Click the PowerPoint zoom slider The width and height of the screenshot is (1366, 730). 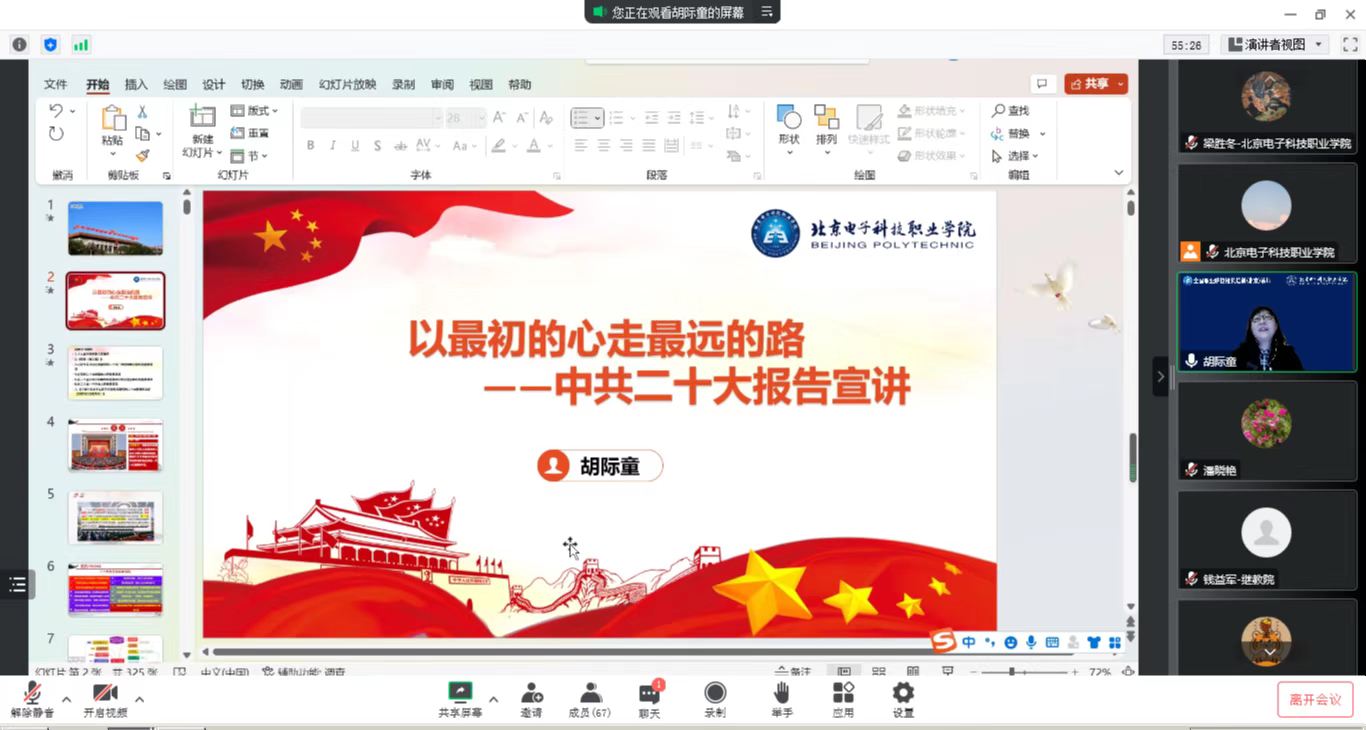tap(1012, 672)
